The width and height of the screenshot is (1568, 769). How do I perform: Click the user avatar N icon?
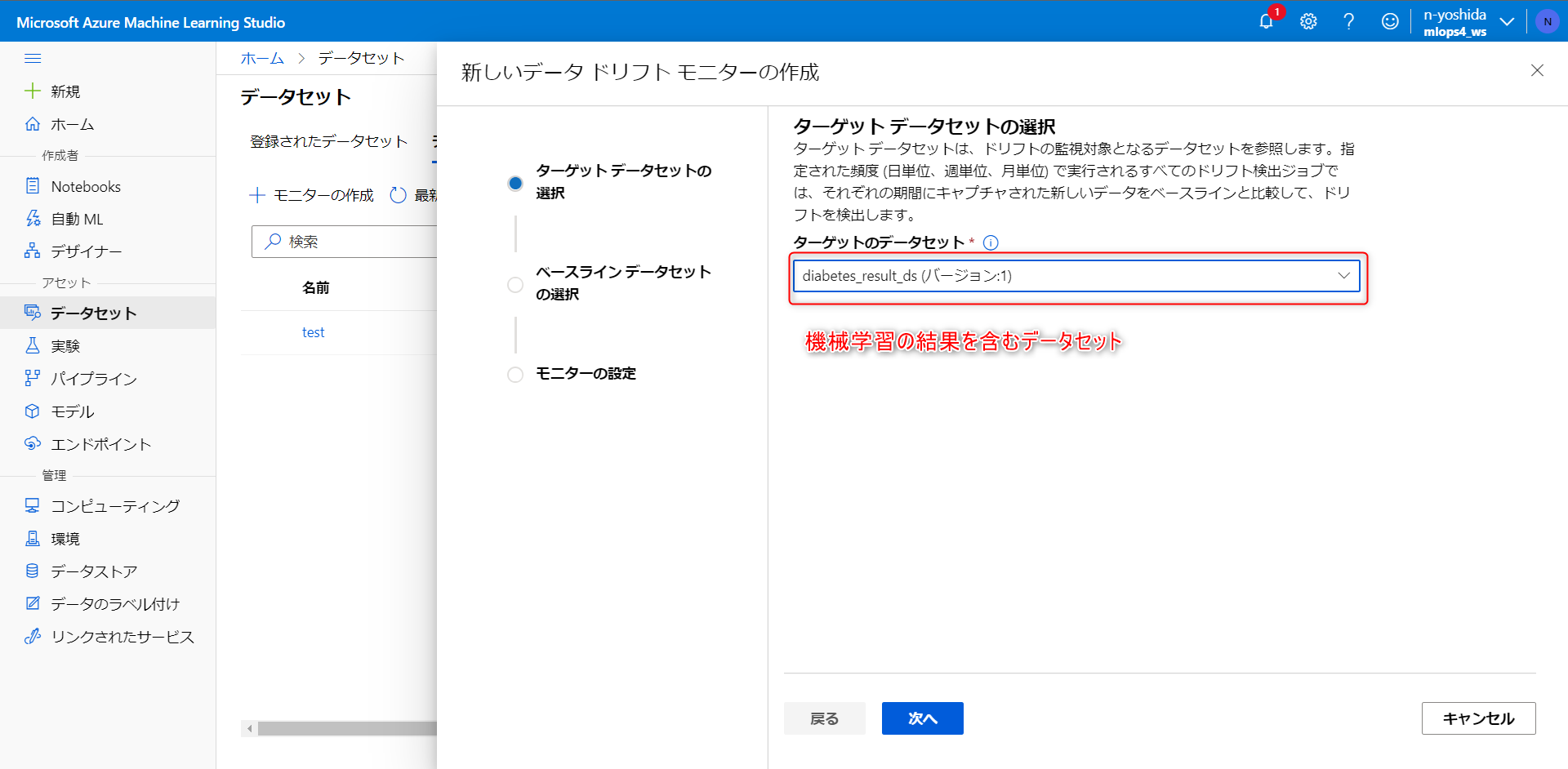point(1547,21)
